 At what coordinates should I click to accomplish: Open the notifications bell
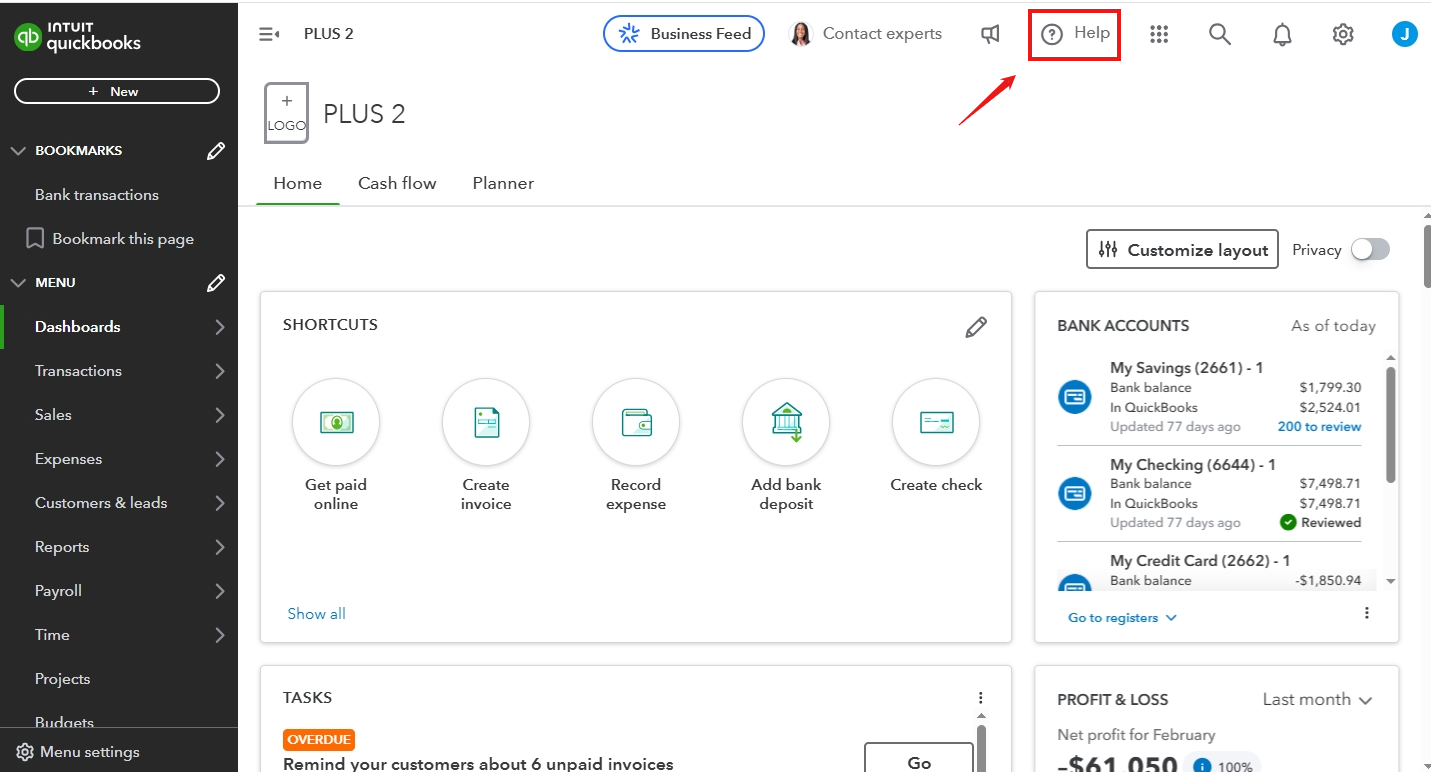tap(1282, 35)
